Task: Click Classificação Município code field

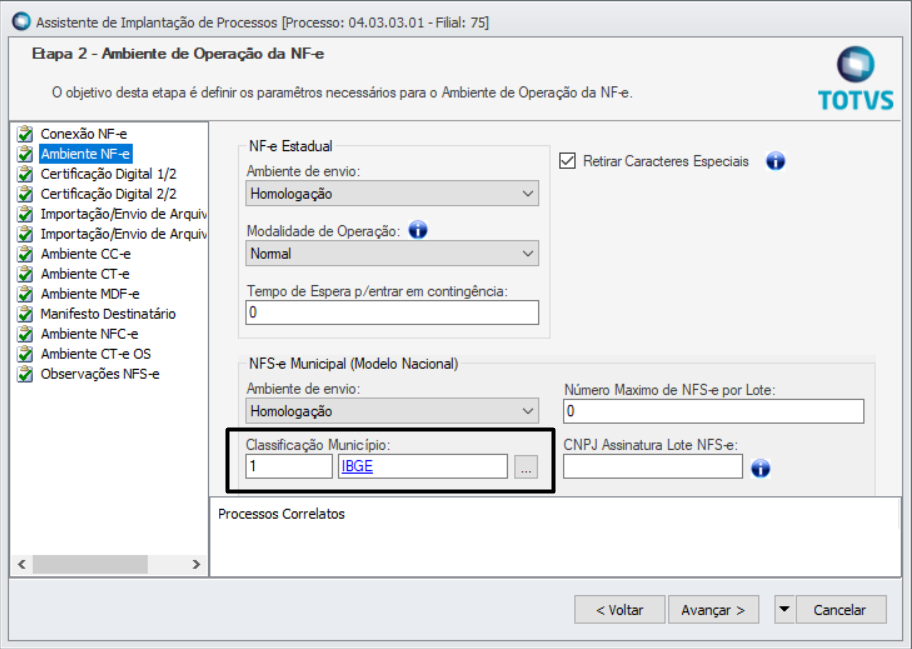Action: [x=289, y=466]
